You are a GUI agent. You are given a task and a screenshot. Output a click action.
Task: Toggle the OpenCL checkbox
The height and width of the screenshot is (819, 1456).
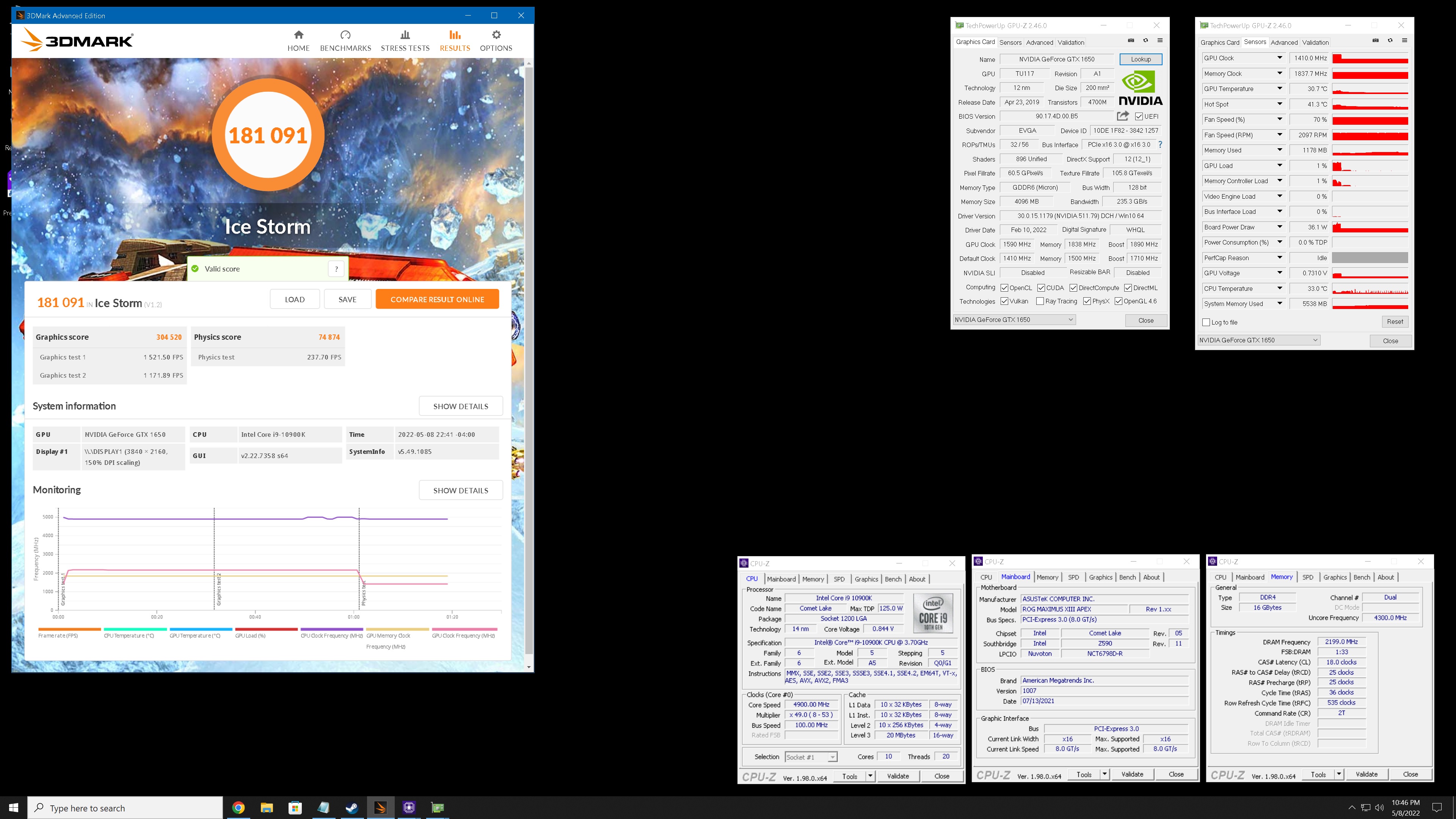click(1004, 288)
